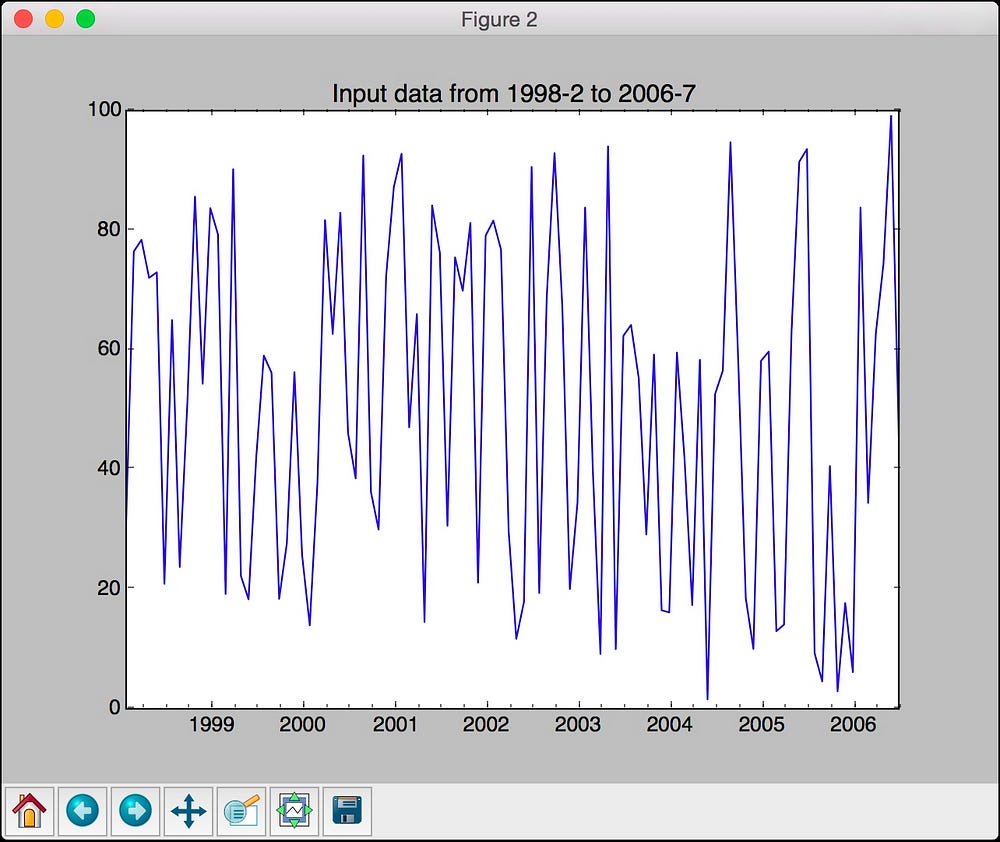Go back to previous view arrow
The height and width of the screenshot is (842, 1000).
point(82,811)
